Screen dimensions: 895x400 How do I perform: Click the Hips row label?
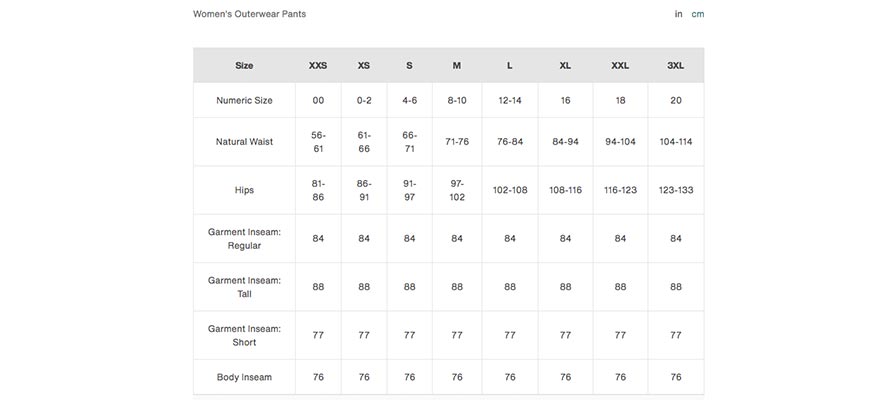click(x=244, y=190)
